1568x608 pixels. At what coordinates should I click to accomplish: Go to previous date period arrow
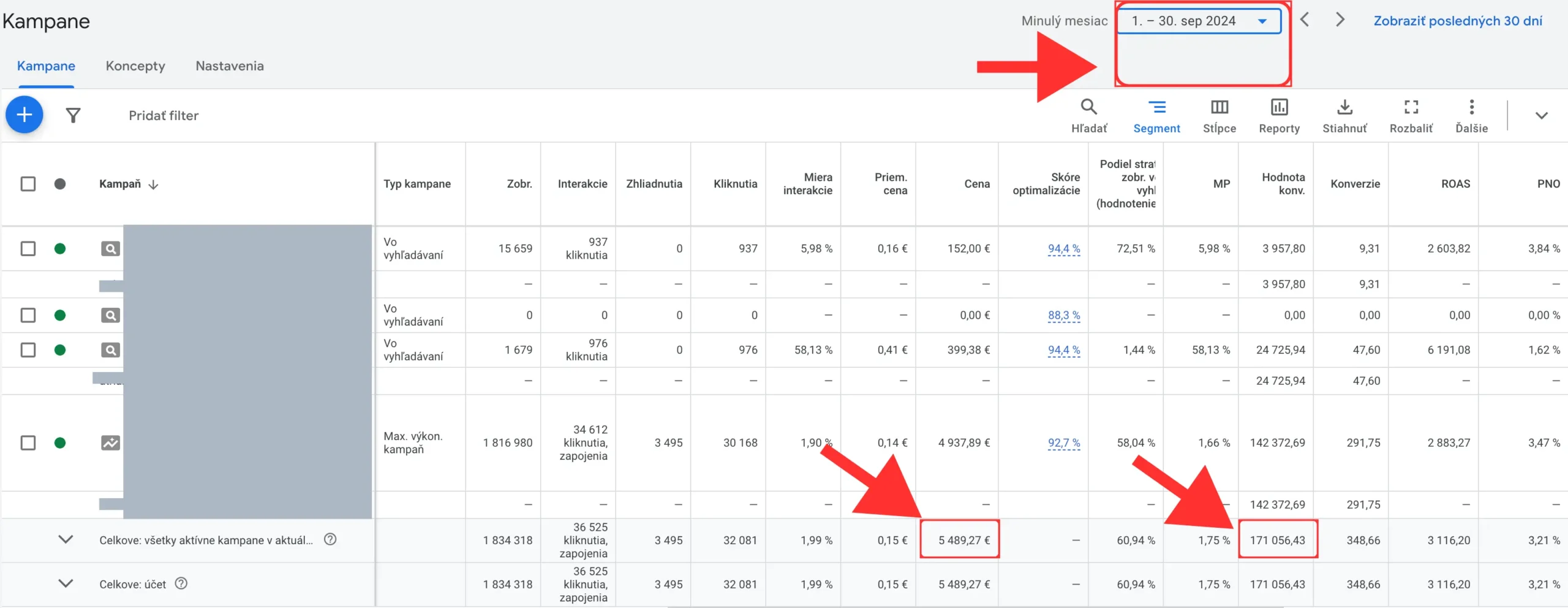click(1305, 20)
